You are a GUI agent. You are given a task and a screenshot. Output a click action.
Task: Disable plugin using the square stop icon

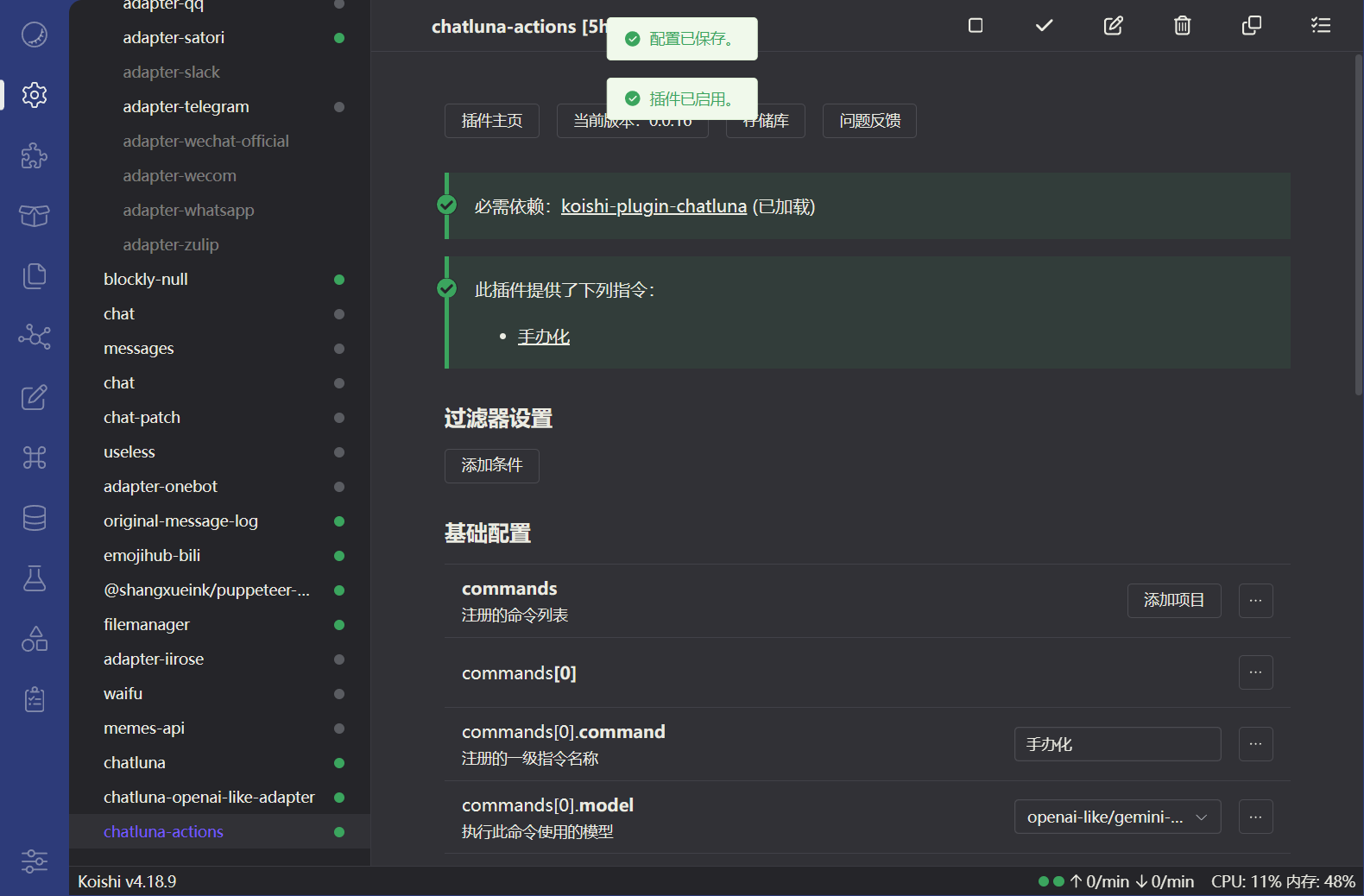tap(976, 26)
